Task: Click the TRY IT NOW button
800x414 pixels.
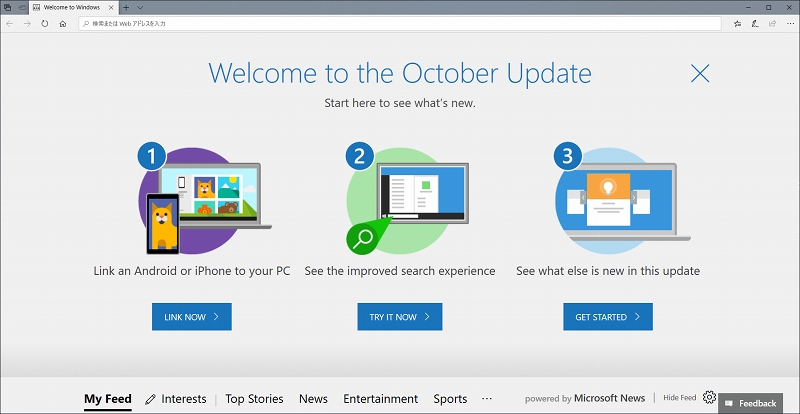Action: pos(399,316)
